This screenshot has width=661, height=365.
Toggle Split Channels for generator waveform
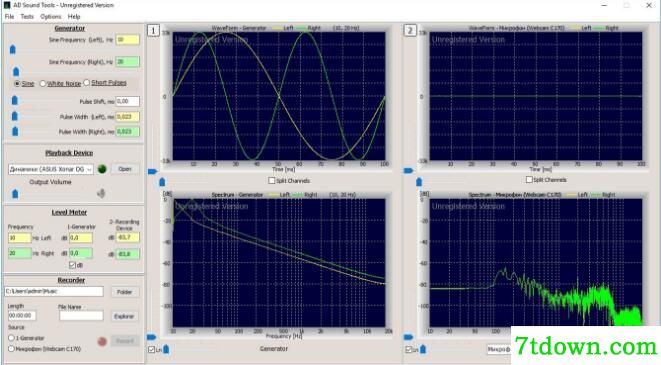click(272, 180)
